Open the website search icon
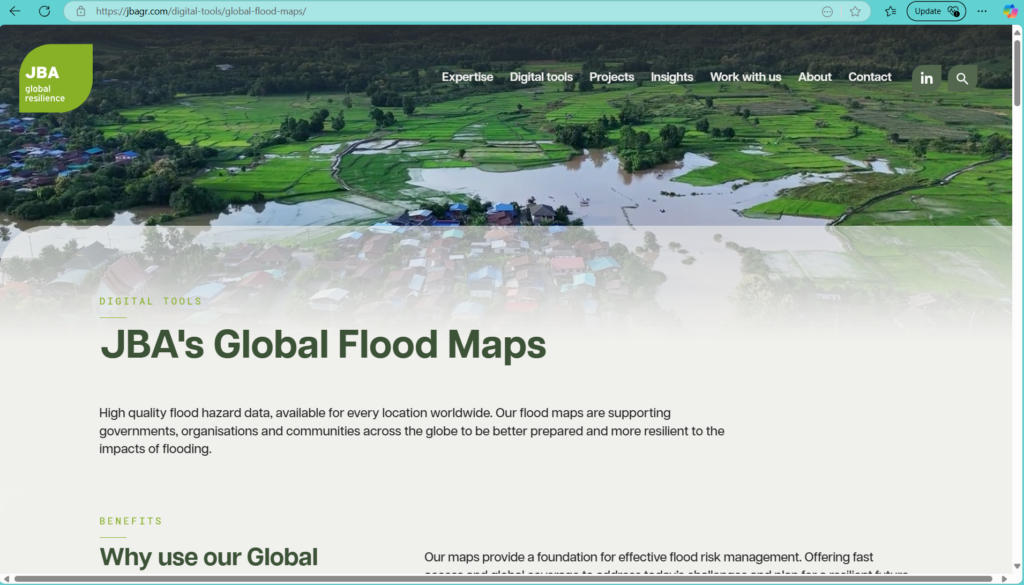This screenshot has height=585, width=1024. point(962,78)
